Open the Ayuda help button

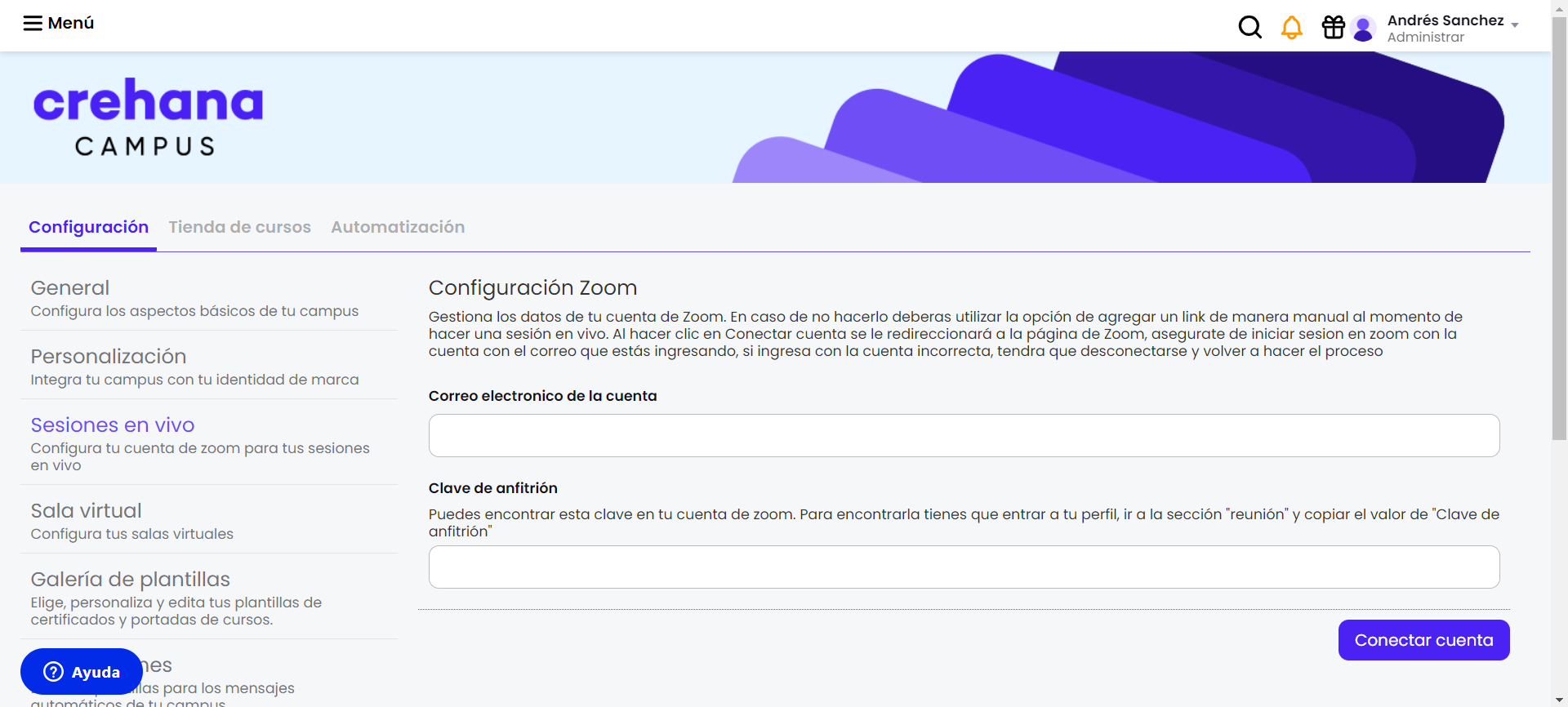(81, 671)
